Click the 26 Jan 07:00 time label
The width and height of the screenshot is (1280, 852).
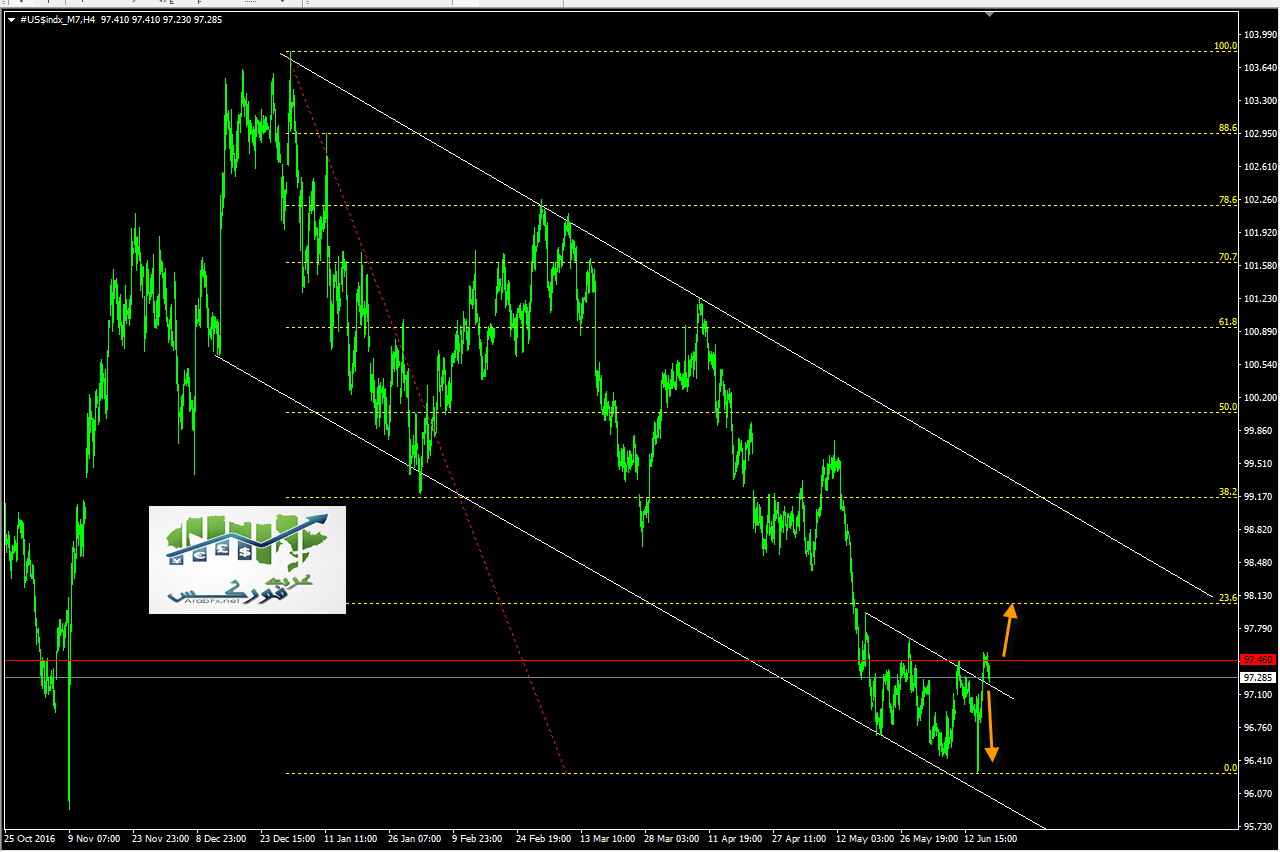[x=414, y=840]
